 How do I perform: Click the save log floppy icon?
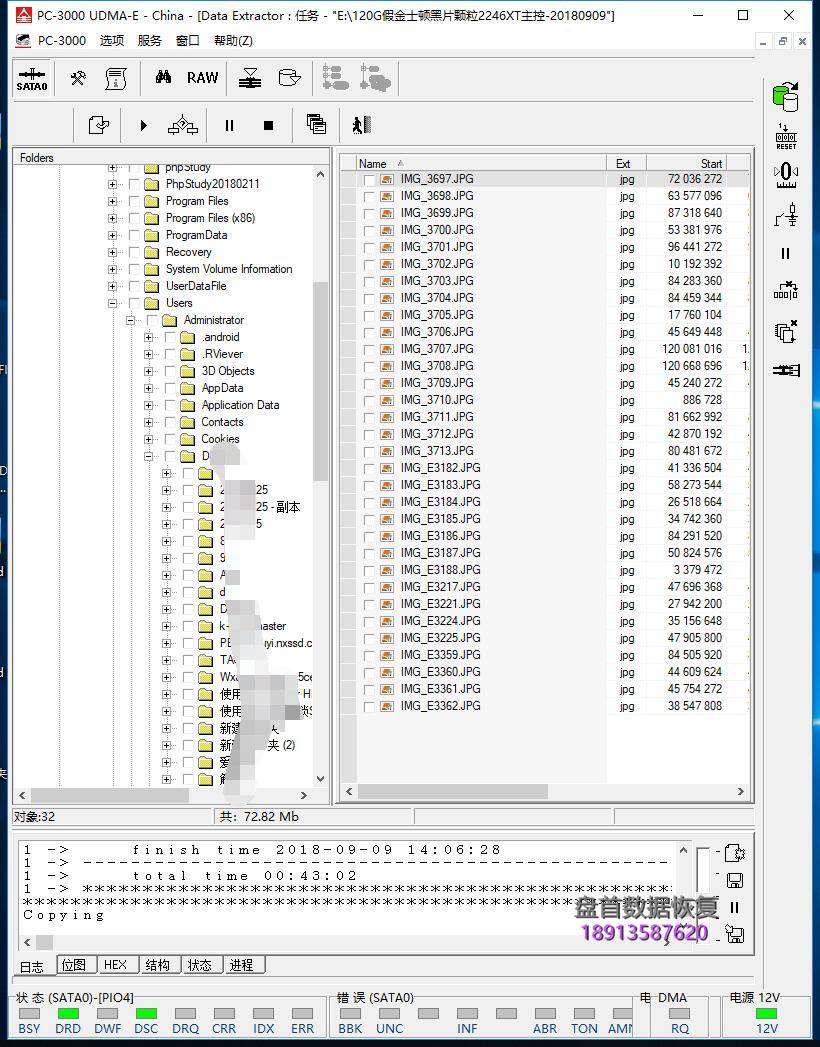click(735, 881)
